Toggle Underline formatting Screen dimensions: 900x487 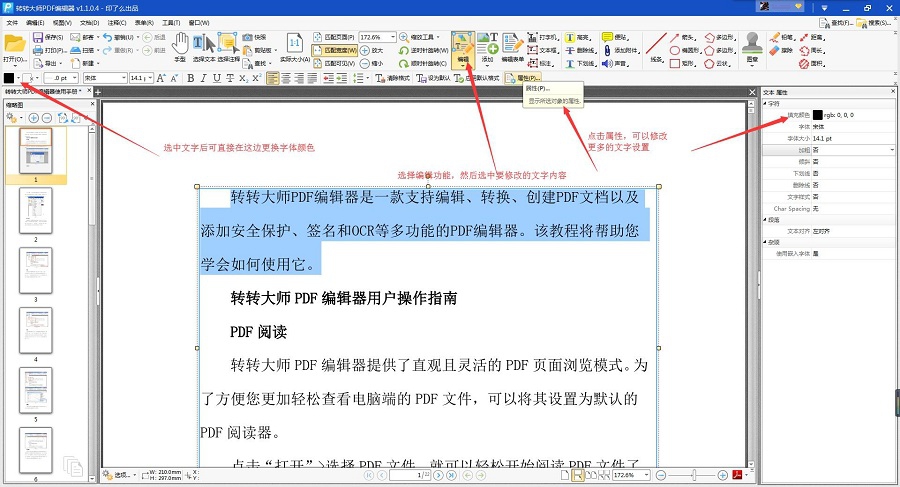point(216,78)
